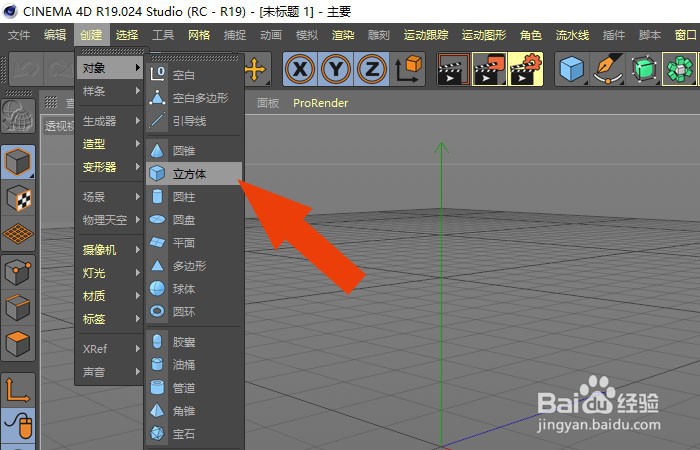Click render to picture viewer icon
This screenshot has height=450, width=700.
[489, 69]
